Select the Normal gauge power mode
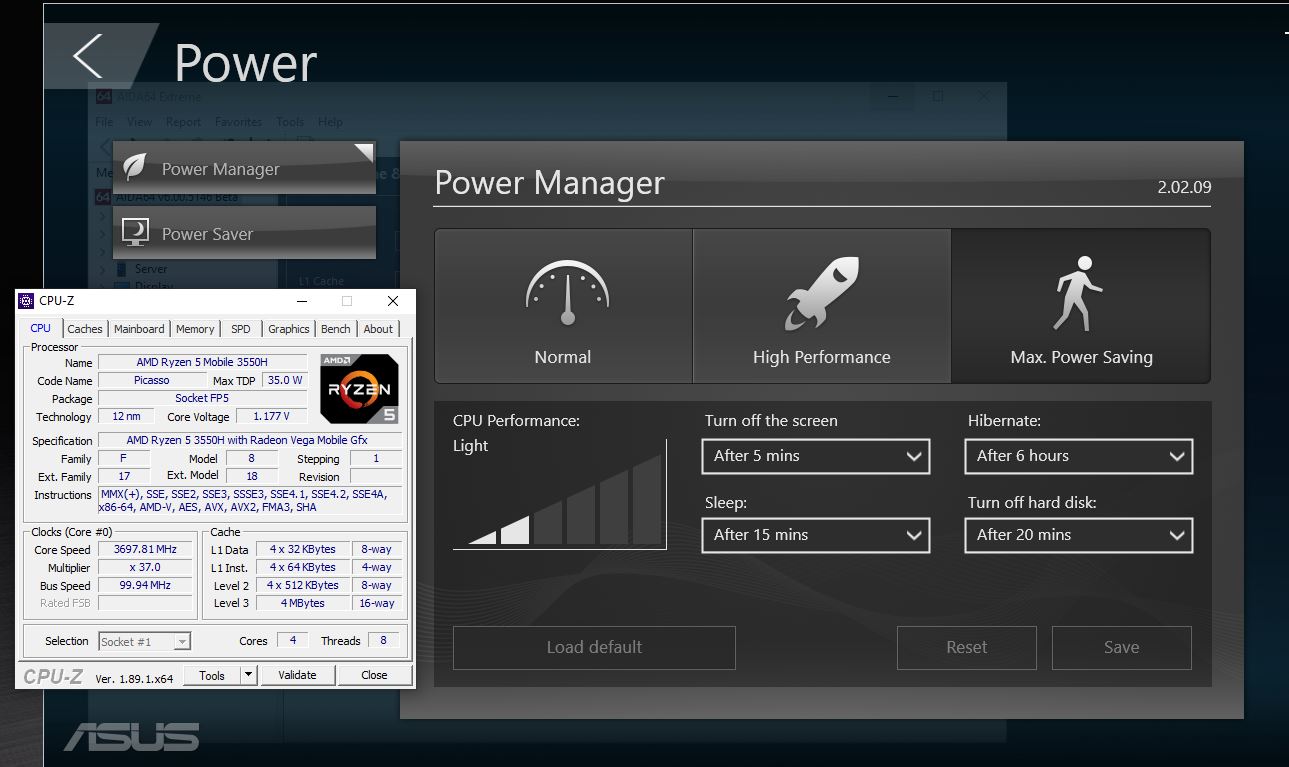Image resolution: width=1289 pixels, height=767 pixels. pos(563,306)
